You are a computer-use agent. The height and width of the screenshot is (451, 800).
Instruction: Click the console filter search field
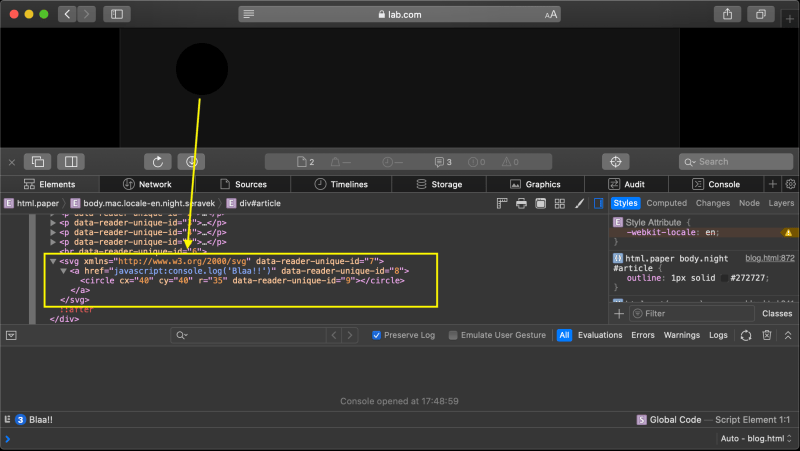[248, 335]
